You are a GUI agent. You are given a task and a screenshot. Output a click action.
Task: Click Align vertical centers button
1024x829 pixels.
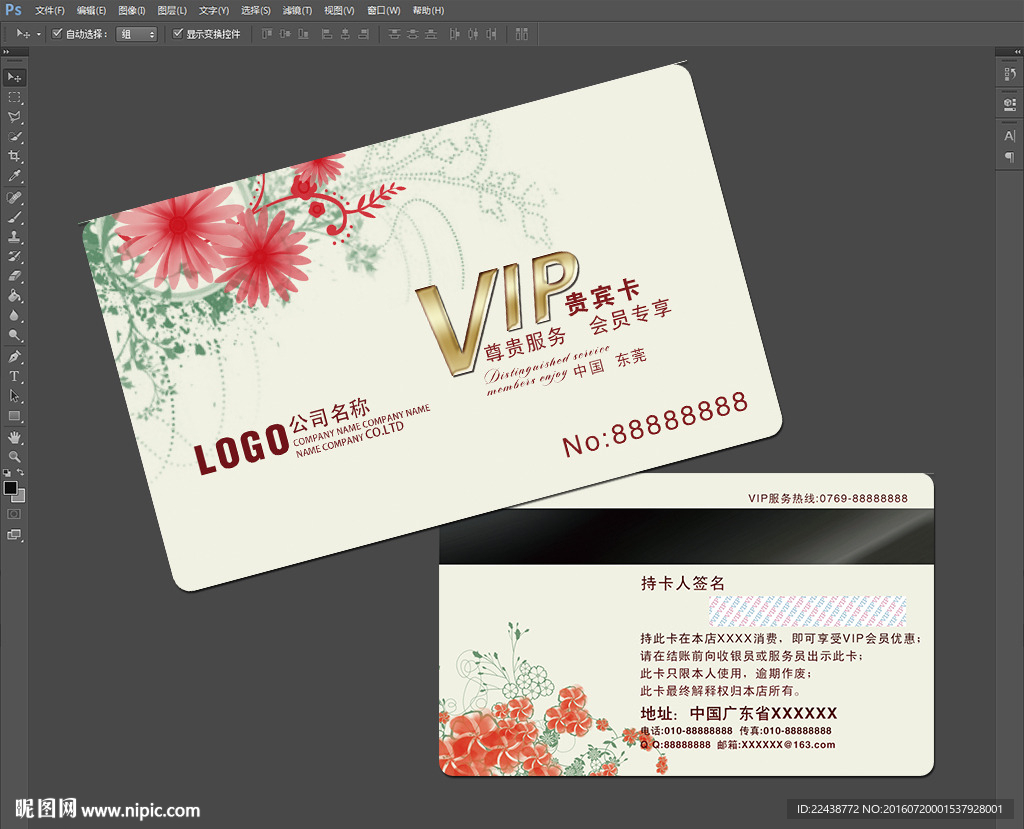click(x=285, y=33)
